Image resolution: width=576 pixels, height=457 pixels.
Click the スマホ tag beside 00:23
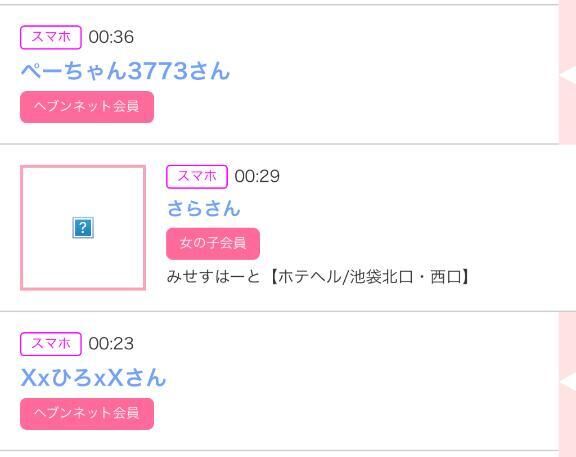pos(51,344)
